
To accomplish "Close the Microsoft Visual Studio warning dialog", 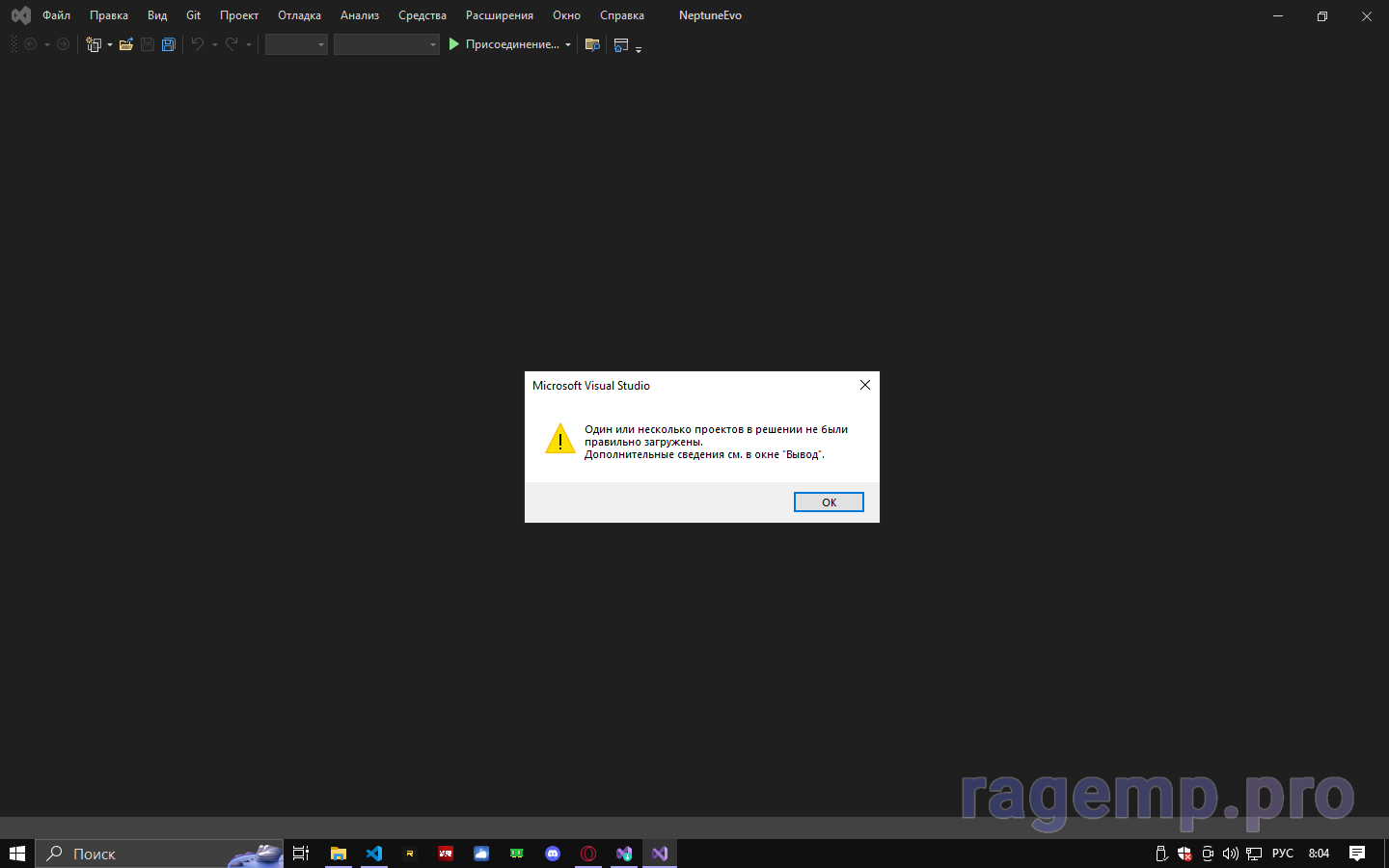I will point(864,385).
